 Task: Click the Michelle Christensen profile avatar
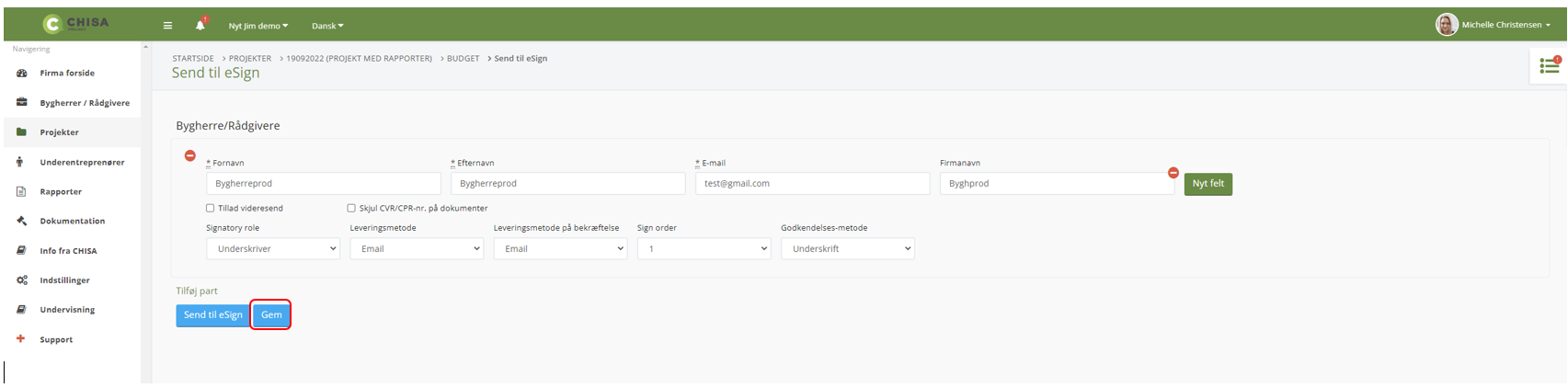tap(1447, 25)
